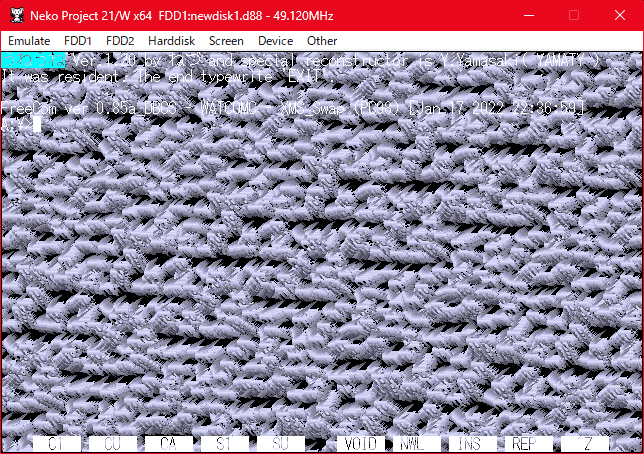Click the CU function key label
644x454 pixels.
pos(113,444)
